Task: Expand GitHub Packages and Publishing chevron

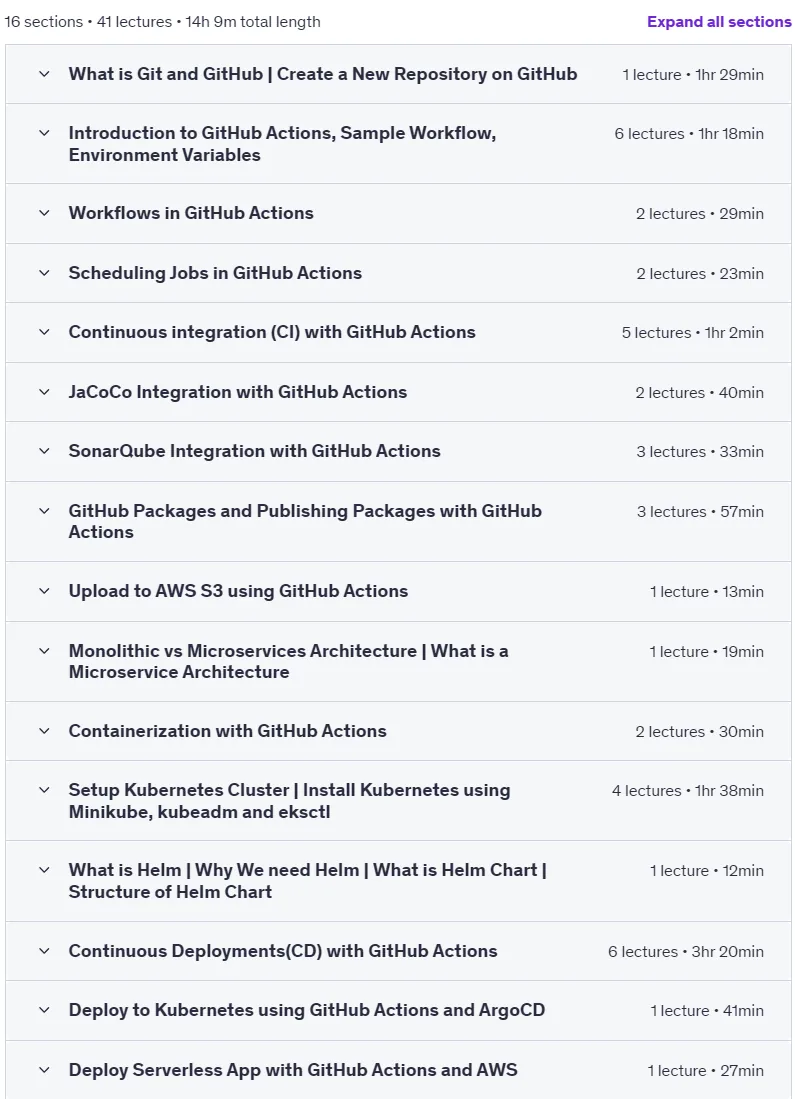Action: [x=44, y=510]
